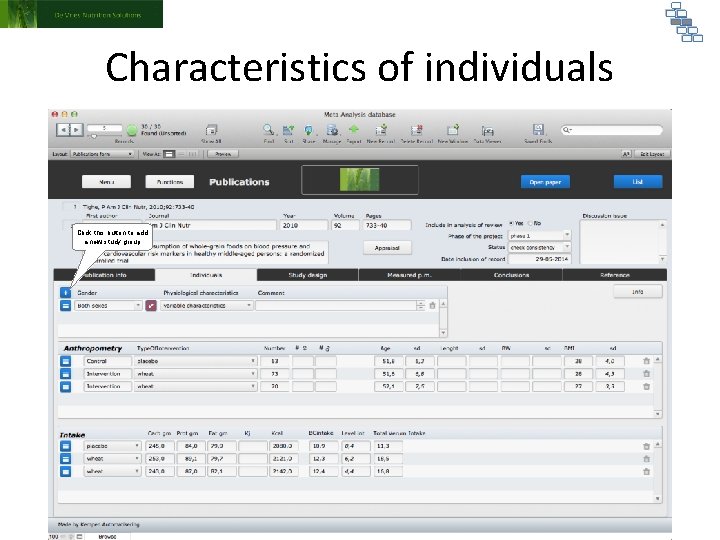
Task: Open the Status check consistency dropdown
Action: click(540, 247)
